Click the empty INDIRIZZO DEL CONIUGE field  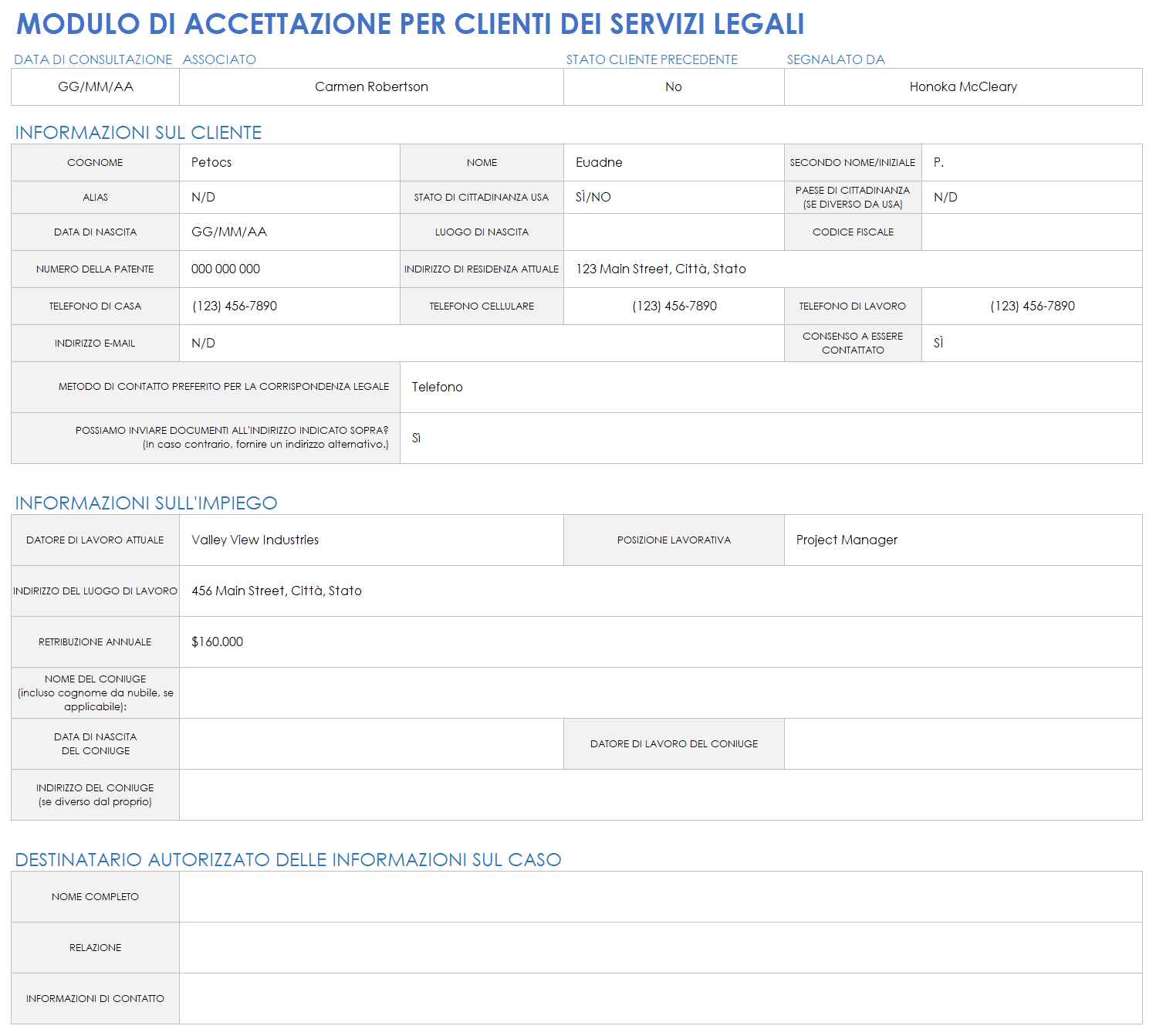coord(661,794)
